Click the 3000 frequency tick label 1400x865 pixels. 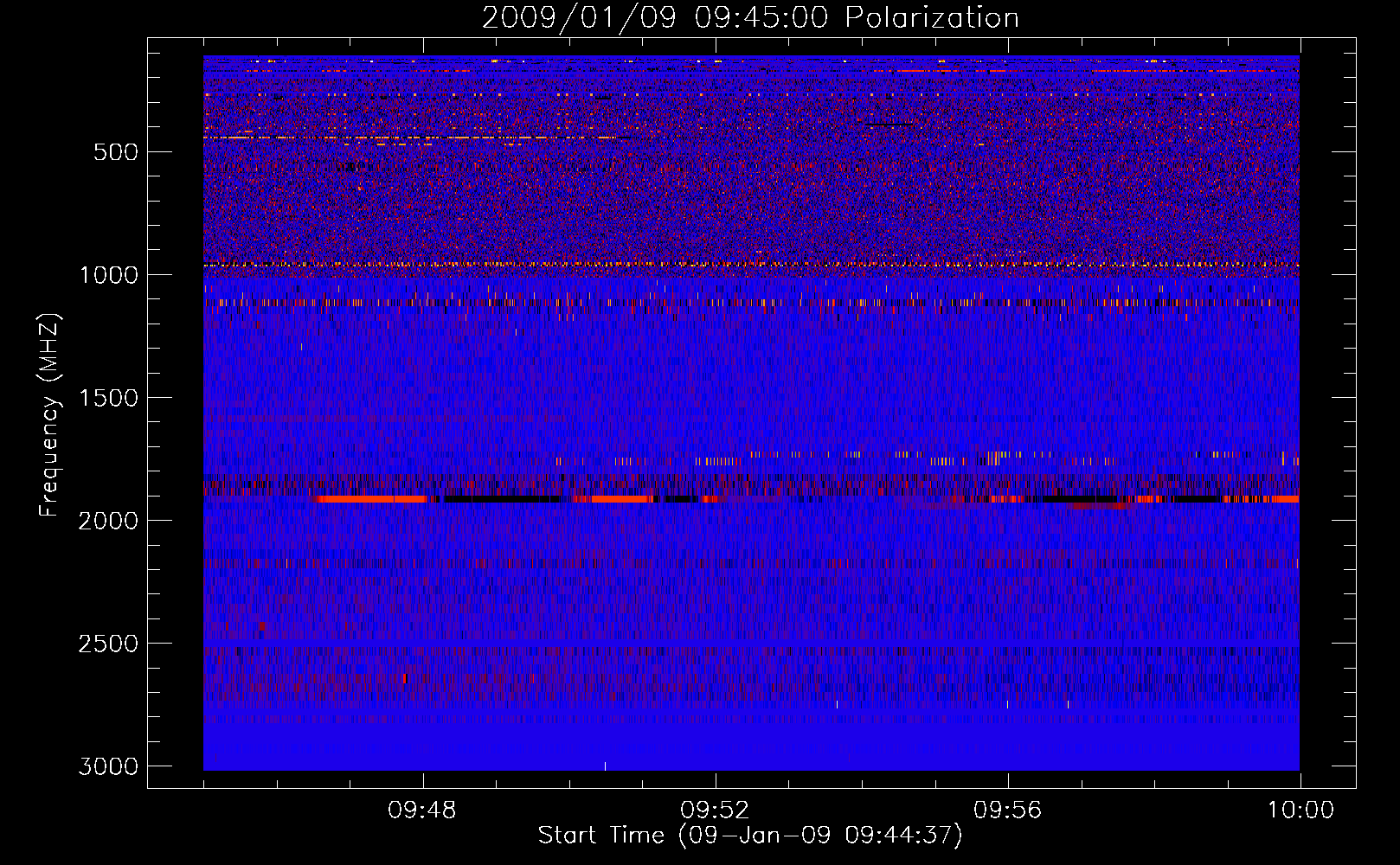tap(108, 766)
